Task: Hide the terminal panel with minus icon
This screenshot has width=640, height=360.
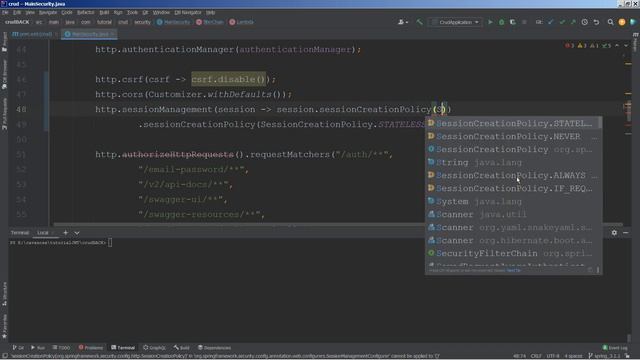Action: click(626, 233)
